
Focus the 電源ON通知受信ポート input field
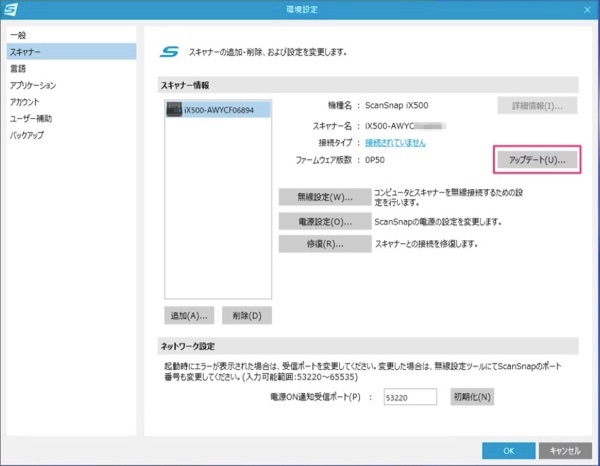point(410,397)
